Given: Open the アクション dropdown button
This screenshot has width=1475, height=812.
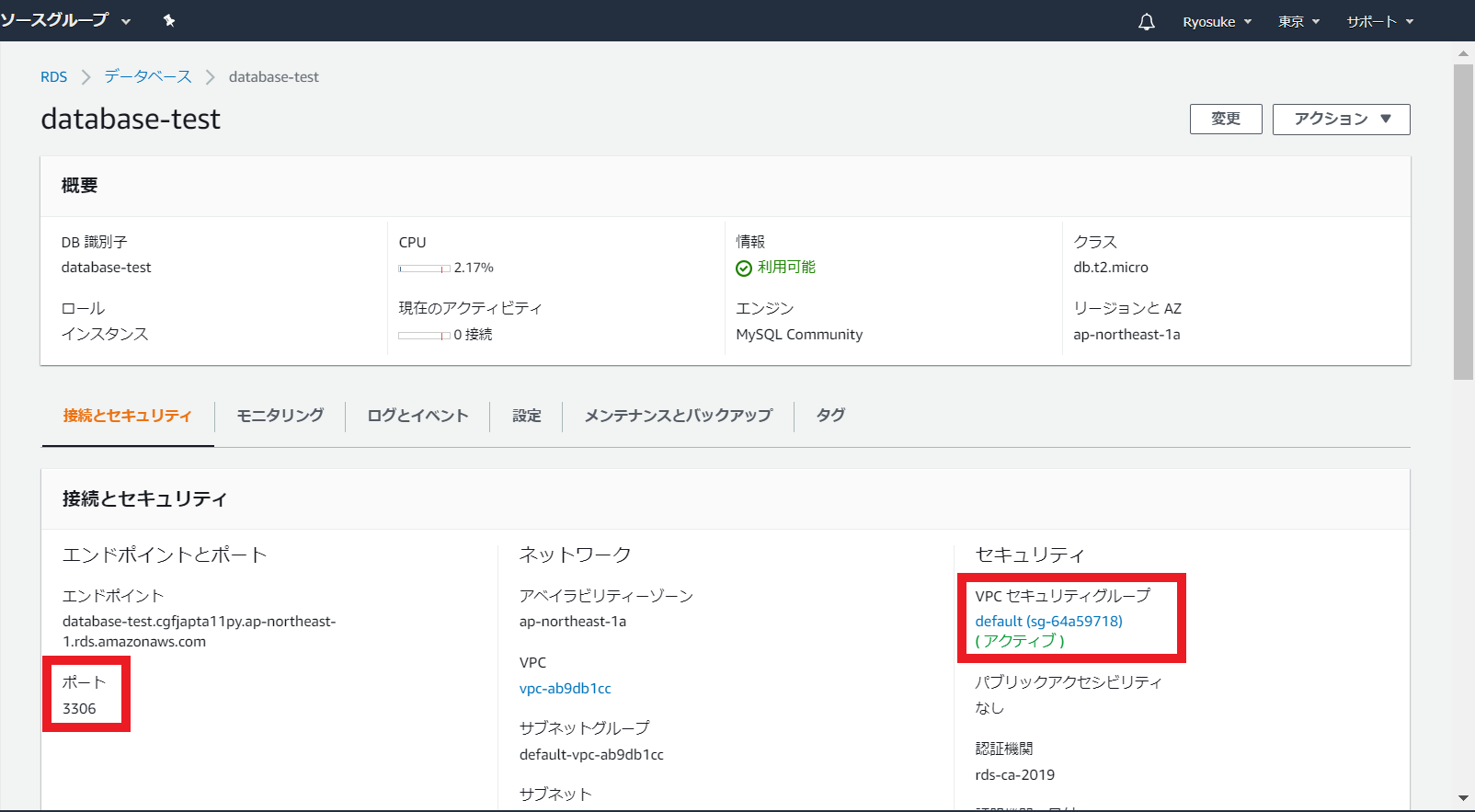Looking at the screenshot, I should [1341, 119].
